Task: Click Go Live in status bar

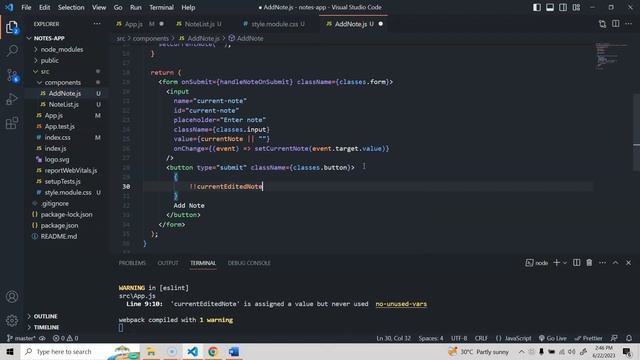Action: tap(553, 338)
